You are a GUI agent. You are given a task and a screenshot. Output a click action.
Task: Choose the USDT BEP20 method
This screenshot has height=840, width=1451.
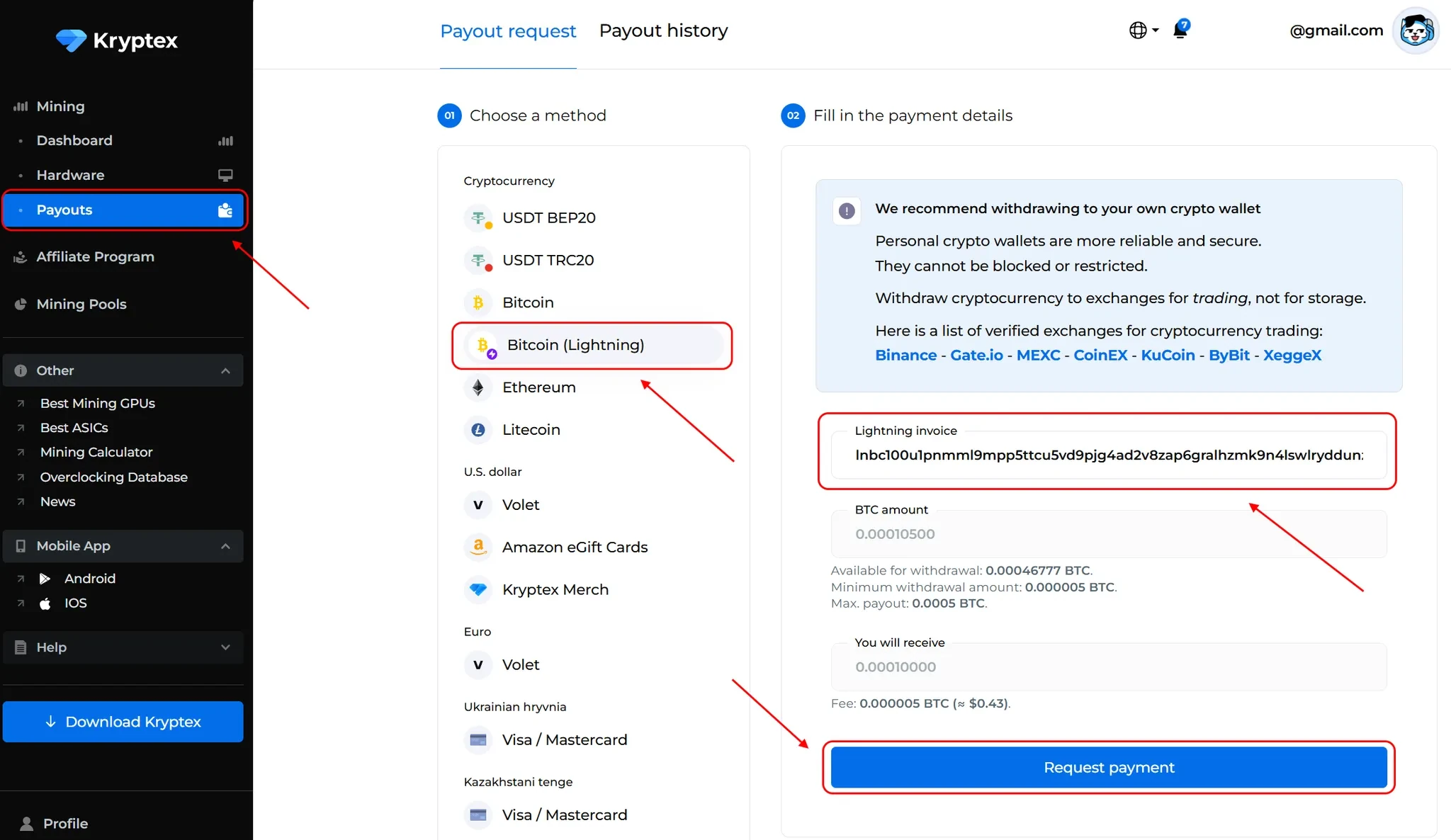pos(548,217)
